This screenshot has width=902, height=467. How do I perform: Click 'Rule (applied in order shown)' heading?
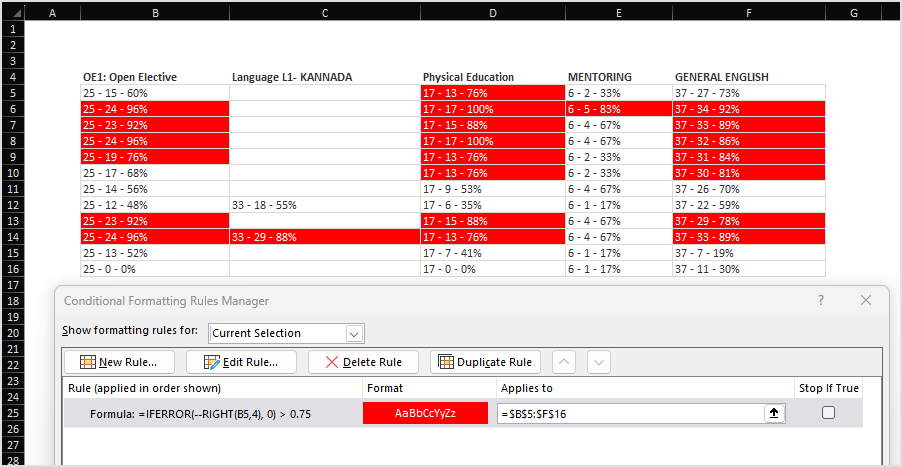point(144,388)
